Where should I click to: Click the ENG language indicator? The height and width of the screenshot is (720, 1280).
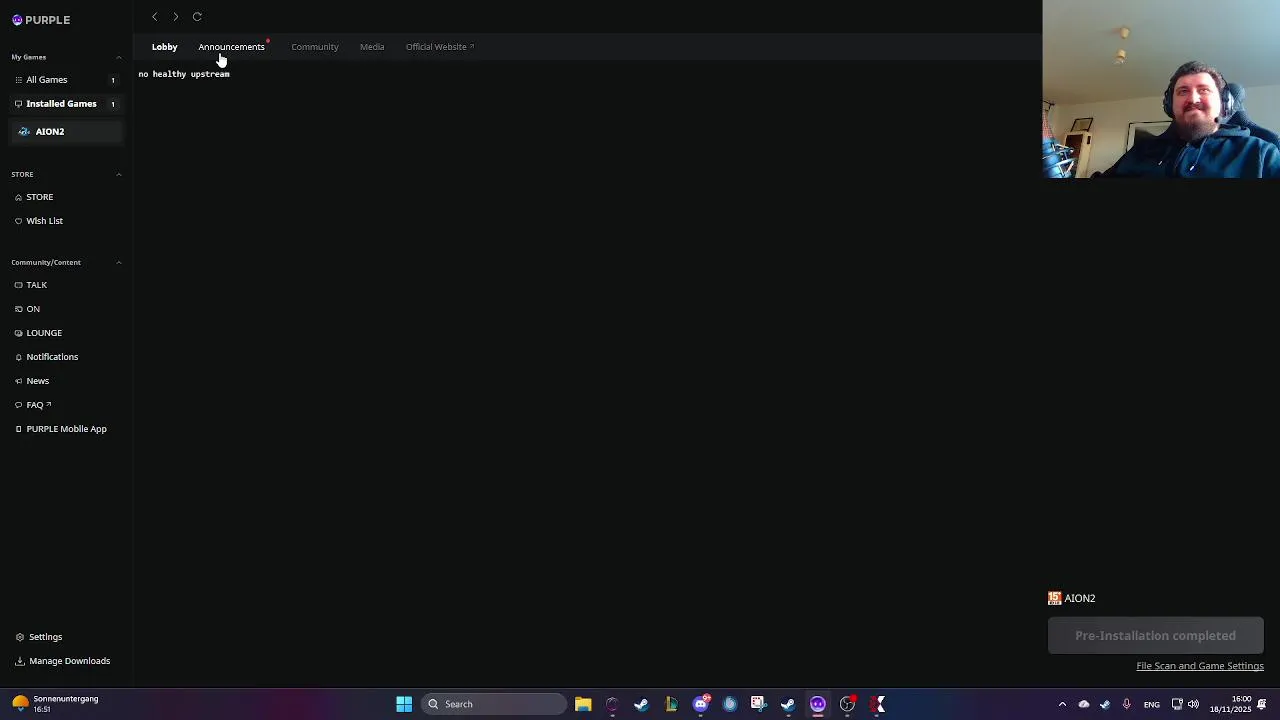tap(1152, 704)
